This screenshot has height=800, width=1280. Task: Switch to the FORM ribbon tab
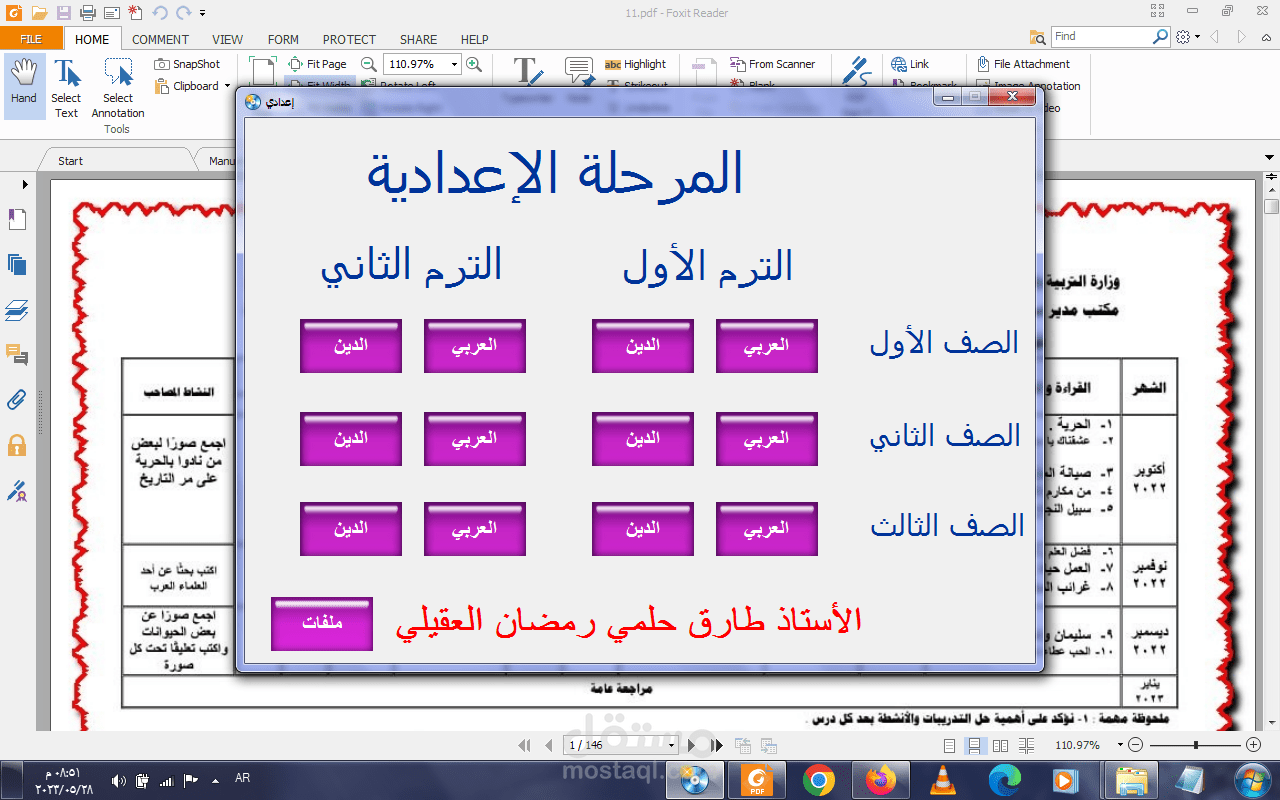tap(283, 40)
